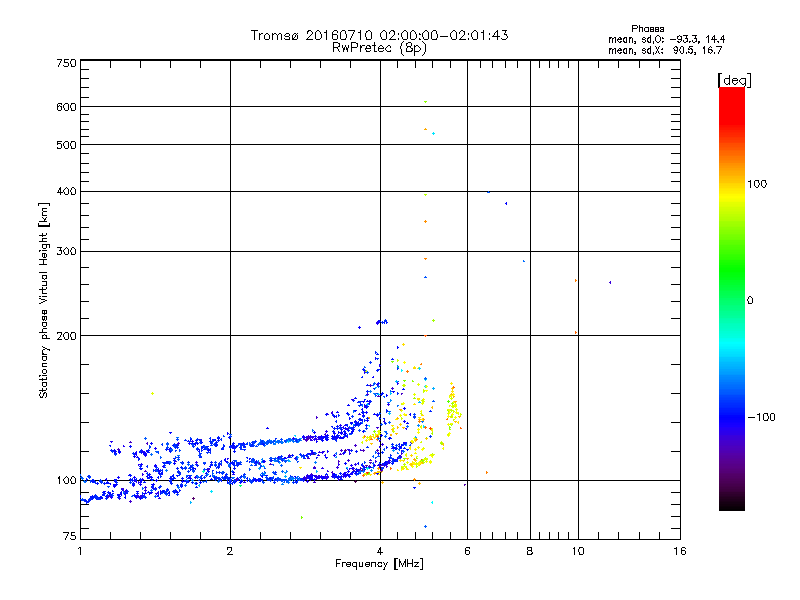Screen dimensions: 800x600
Task: Click the x-axis label '8'
Action: 530,551
